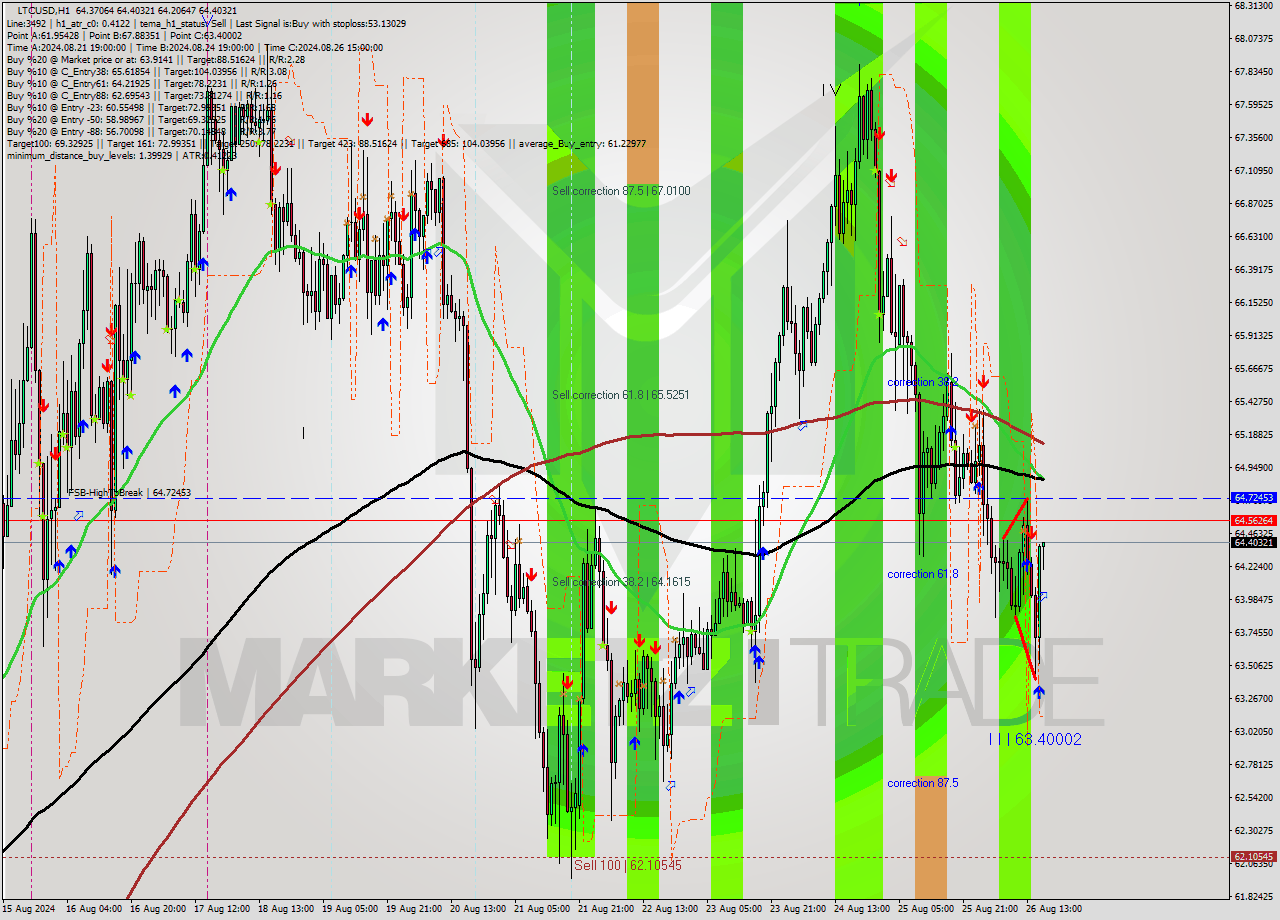Click the 62.30275 price axis value
Viewport: 1280px width, 920px height.
click(x=1254, y=830)
